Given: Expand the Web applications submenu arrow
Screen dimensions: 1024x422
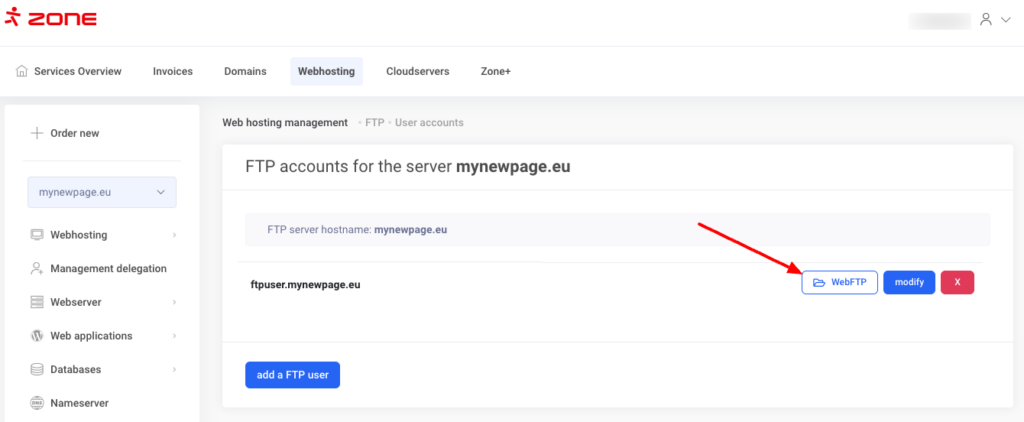Looking at the screenshot, I should 174,336.
